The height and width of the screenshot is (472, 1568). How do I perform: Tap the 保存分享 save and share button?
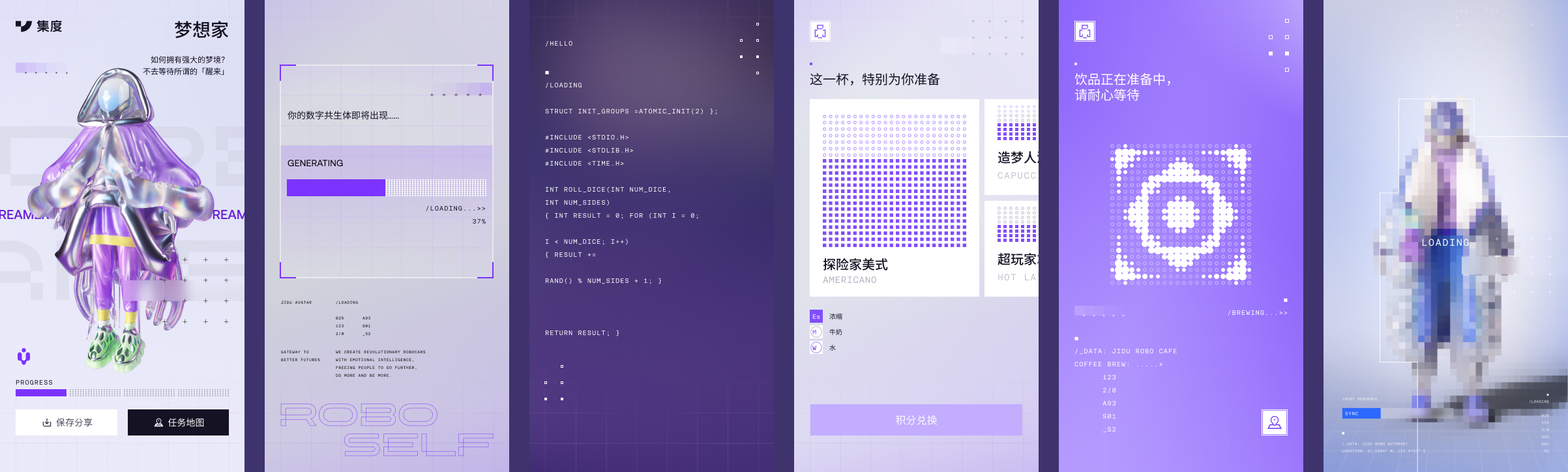(67, 422)
